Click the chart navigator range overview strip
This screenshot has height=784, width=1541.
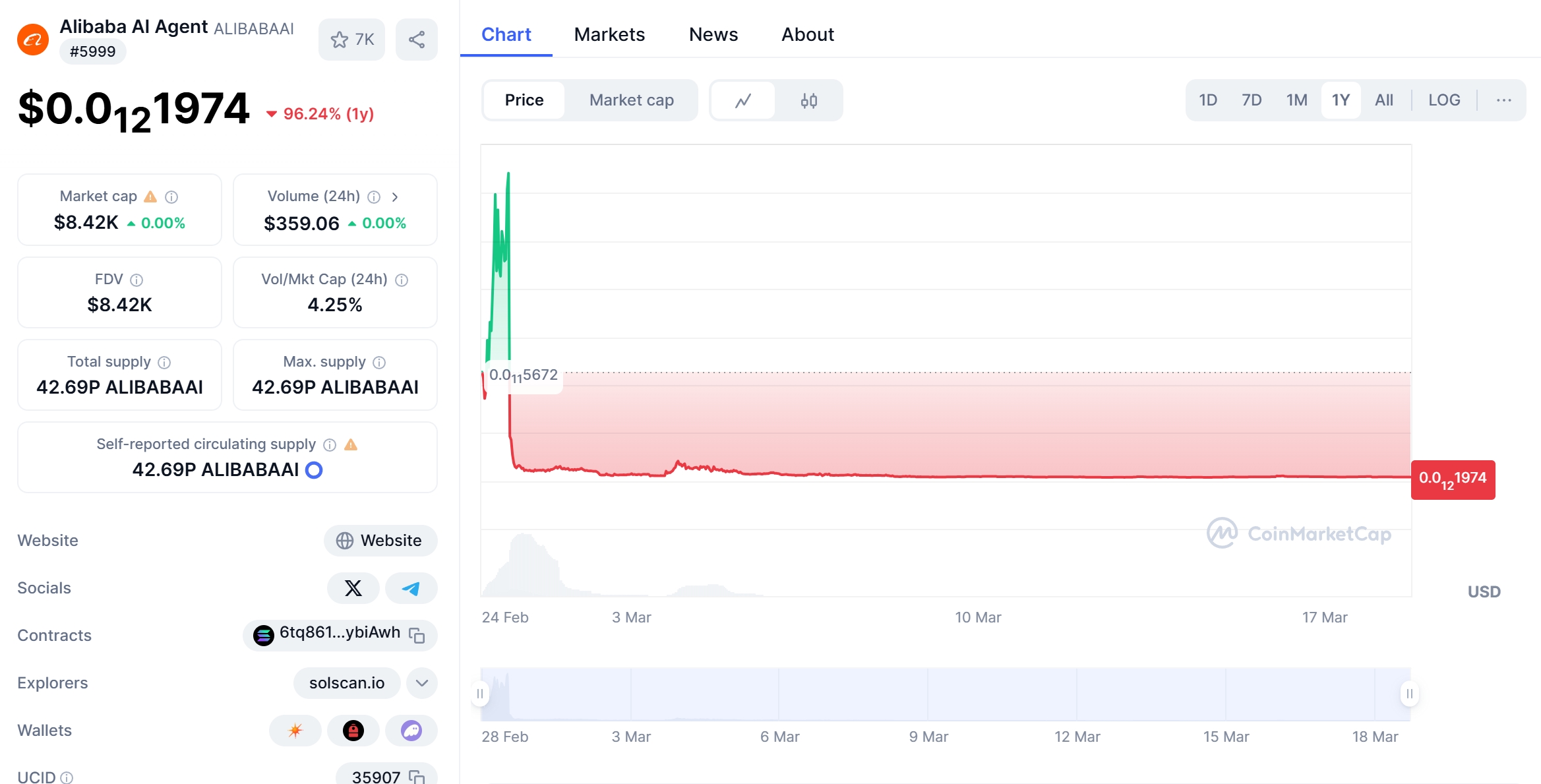click(x=946, y=694)
